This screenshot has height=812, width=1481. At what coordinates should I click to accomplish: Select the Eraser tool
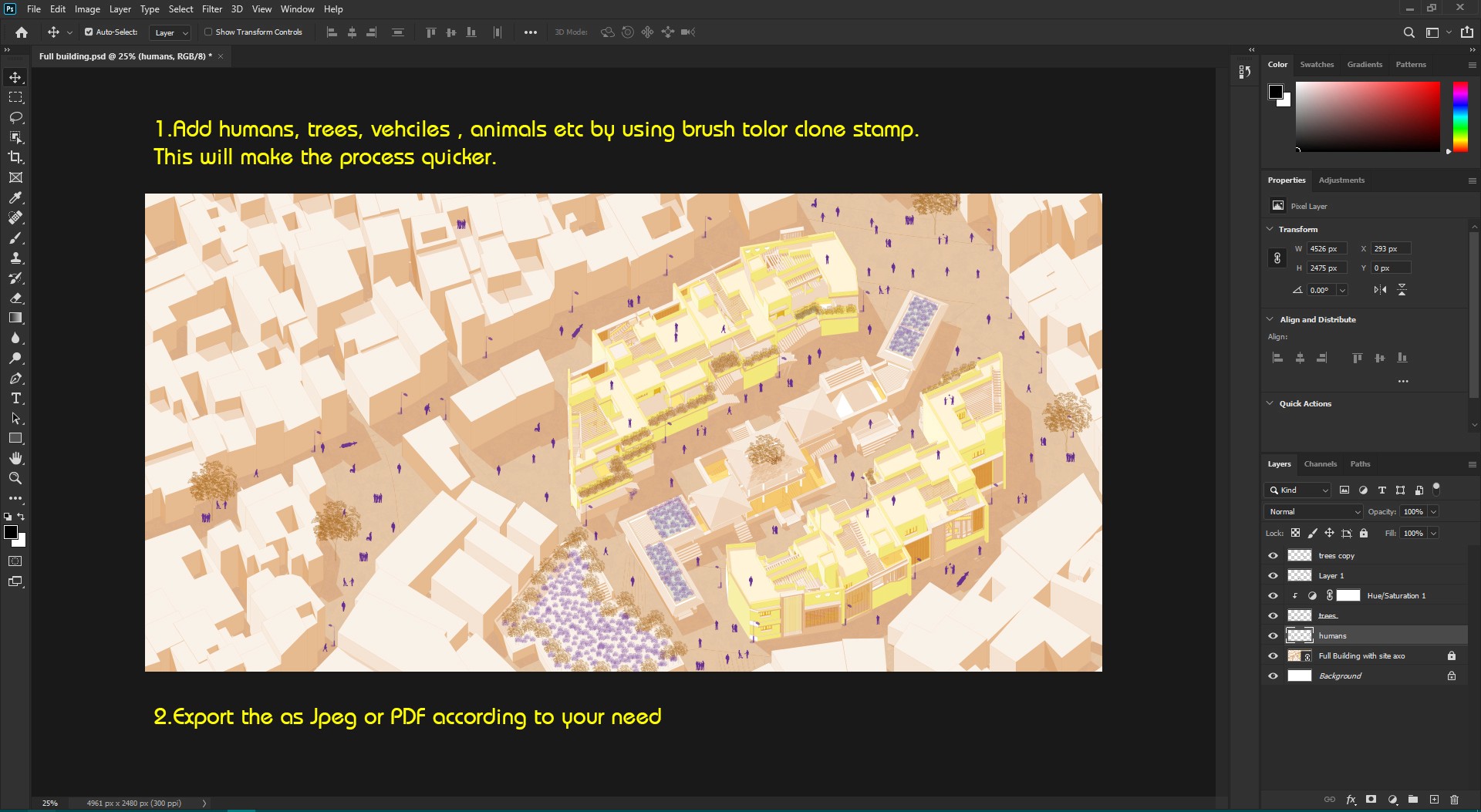15,298
